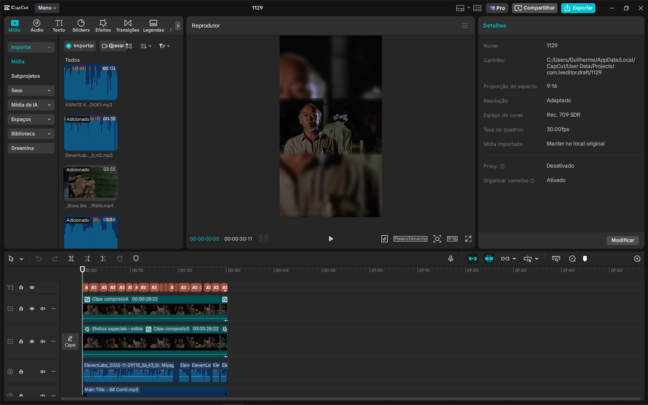Click the Modificar button in Detalhes
The width and height of the screenshot is (648, 405).
(622, 240)
